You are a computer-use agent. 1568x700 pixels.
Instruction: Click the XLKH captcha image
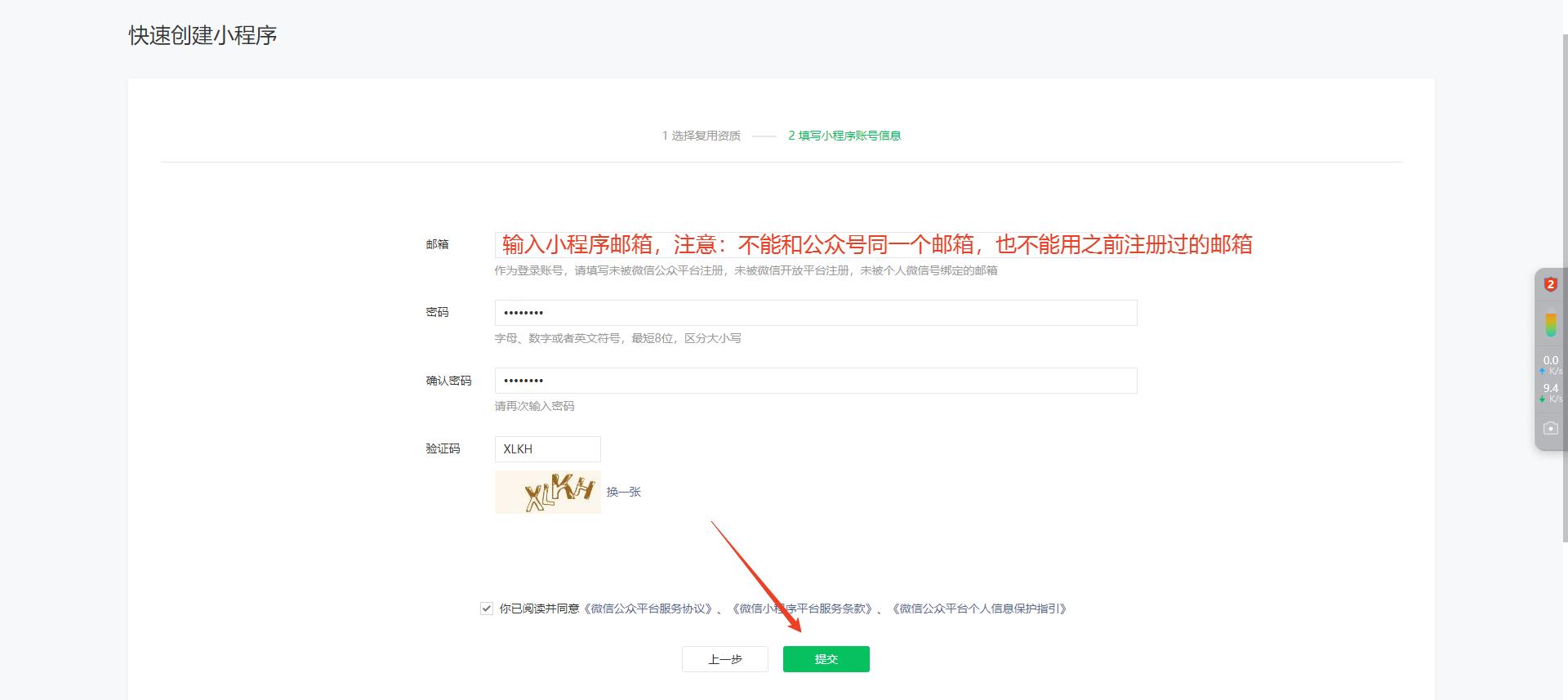[x=548, y=492]
